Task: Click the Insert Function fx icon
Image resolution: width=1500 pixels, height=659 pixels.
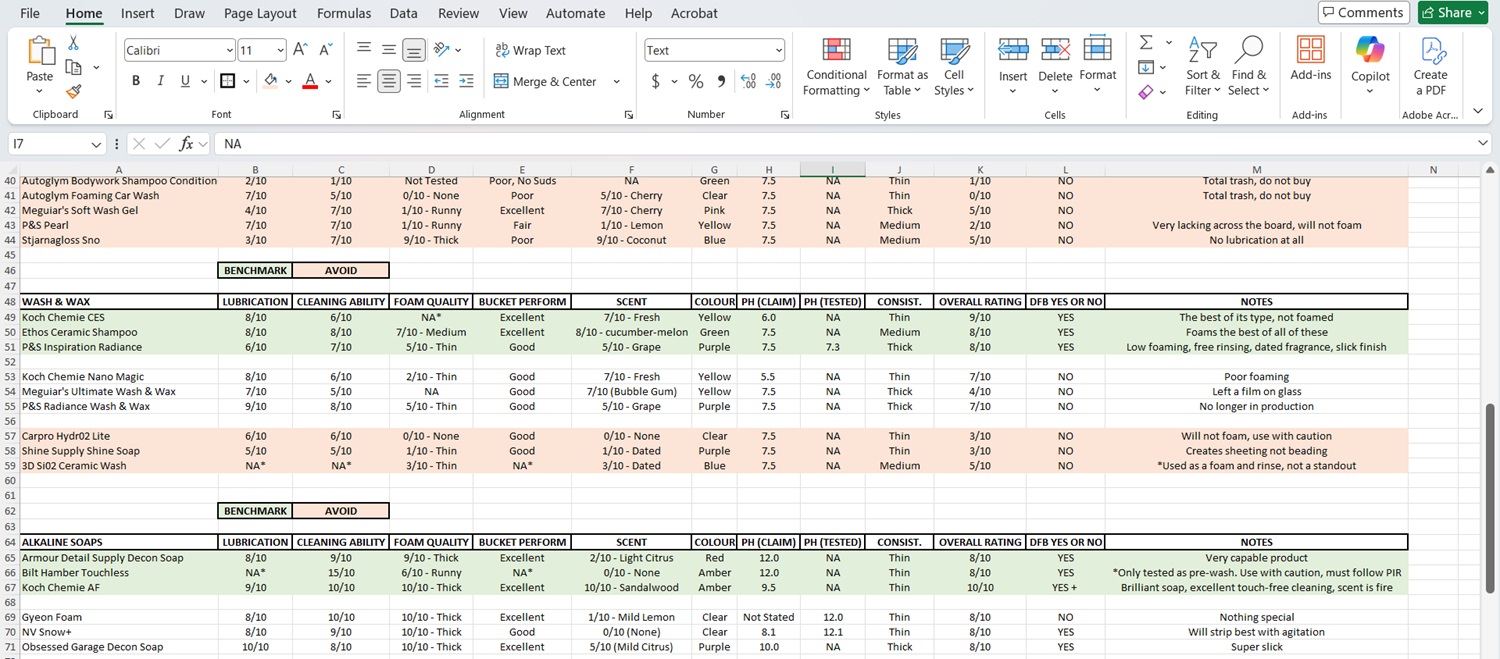Action: 186,144
